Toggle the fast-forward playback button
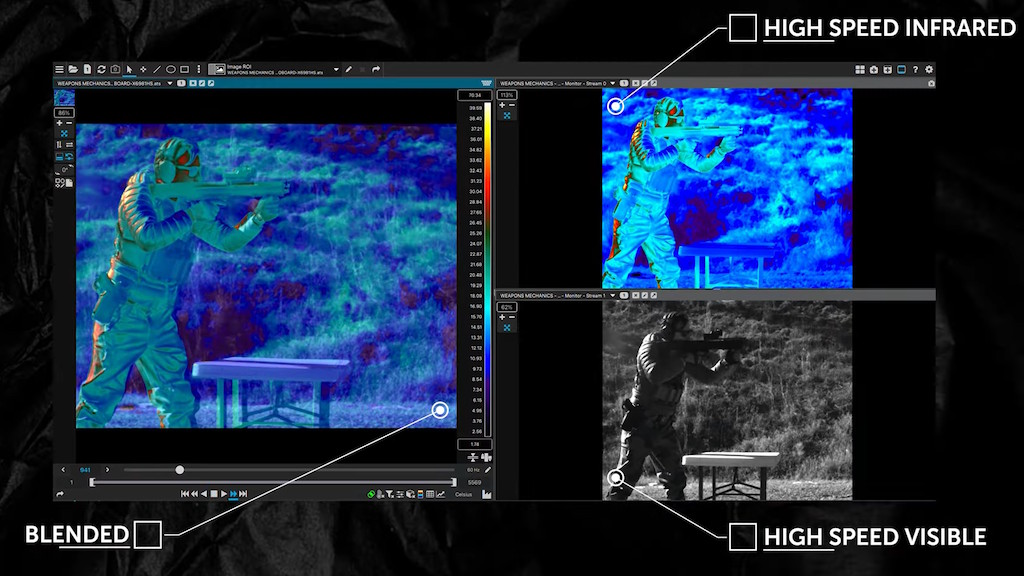The height and width of the screenshot is (576, 1024). click(233, 494)
